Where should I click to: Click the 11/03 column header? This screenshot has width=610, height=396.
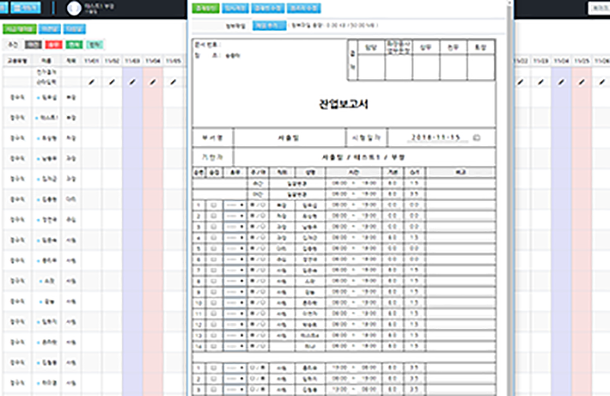(133, 61)
